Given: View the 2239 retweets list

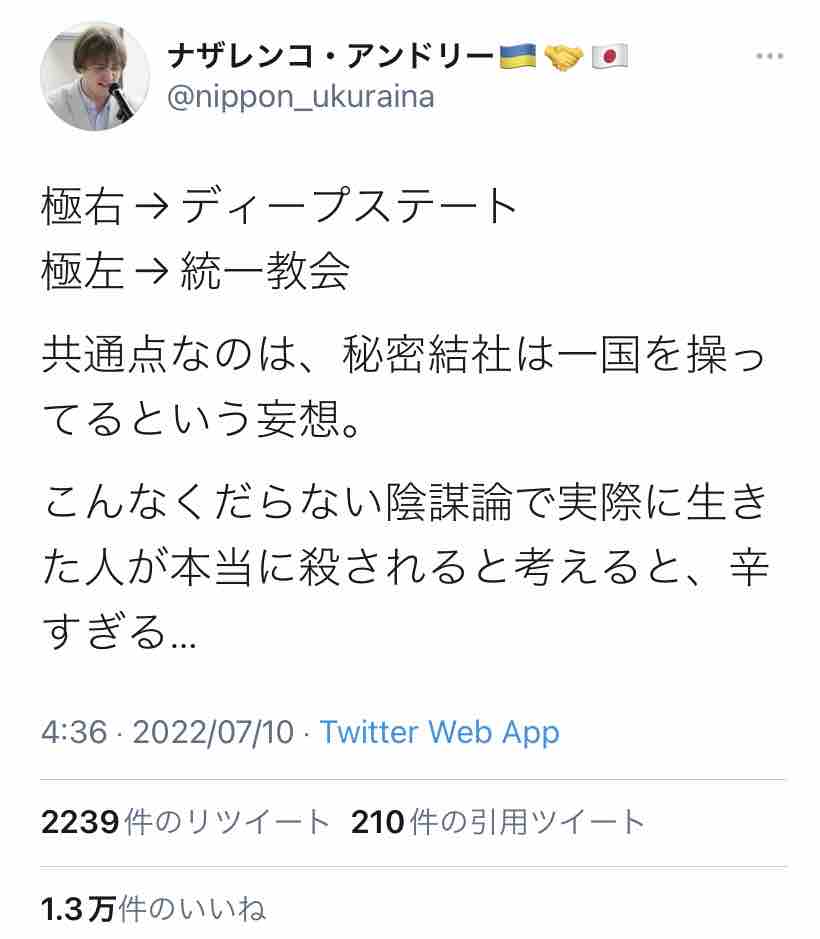Looking at the screenshot, I should coord(186,822).
